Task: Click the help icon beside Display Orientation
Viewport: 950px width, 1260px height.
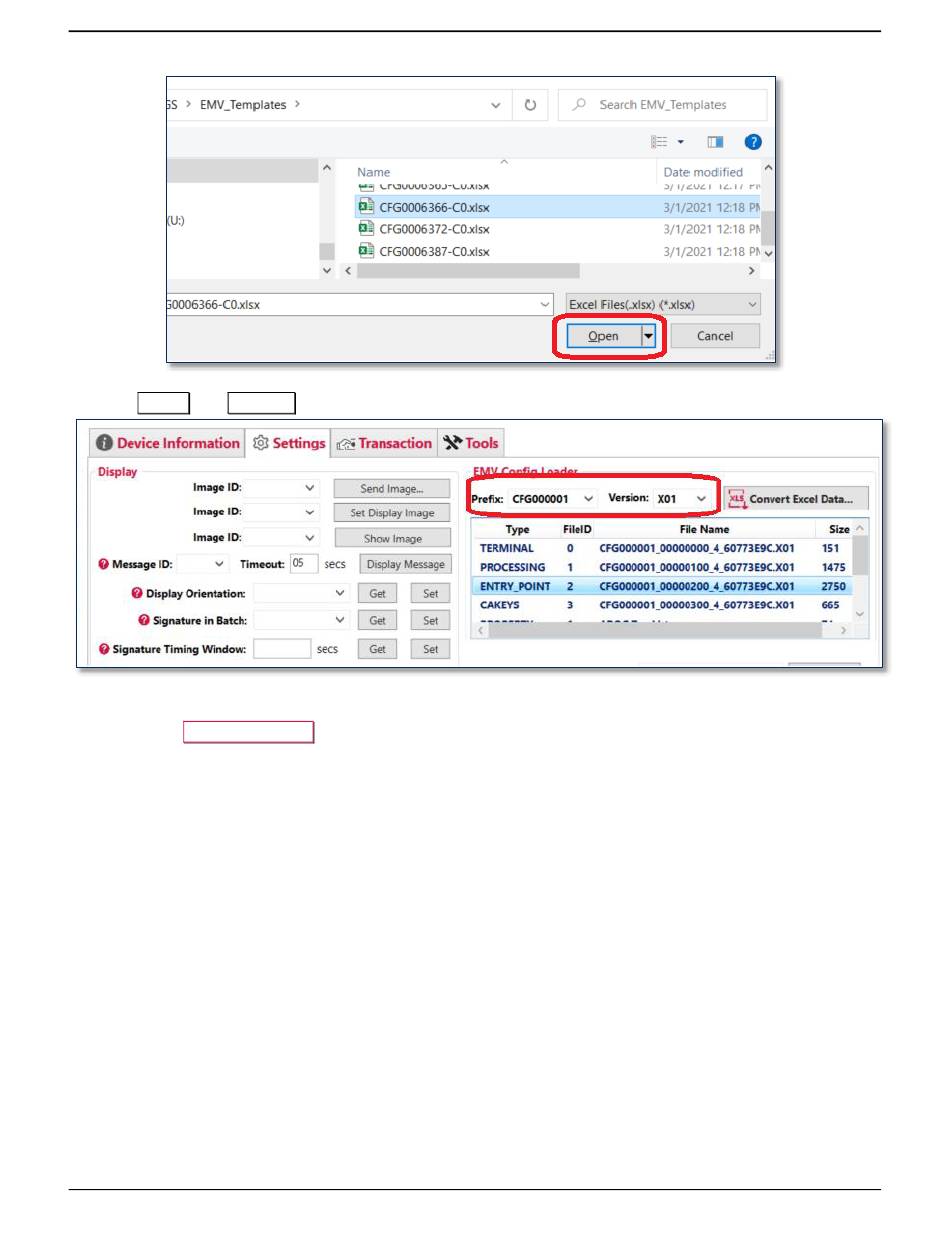Action: 137,593
